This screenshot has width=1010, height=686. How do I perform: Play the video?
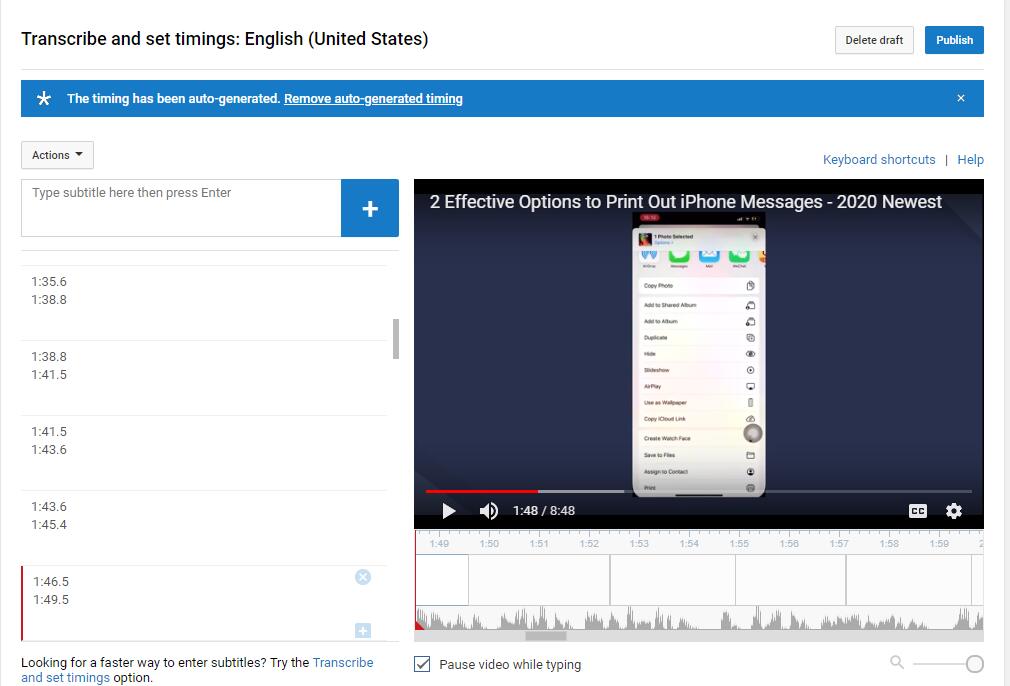tap(449, 511)
